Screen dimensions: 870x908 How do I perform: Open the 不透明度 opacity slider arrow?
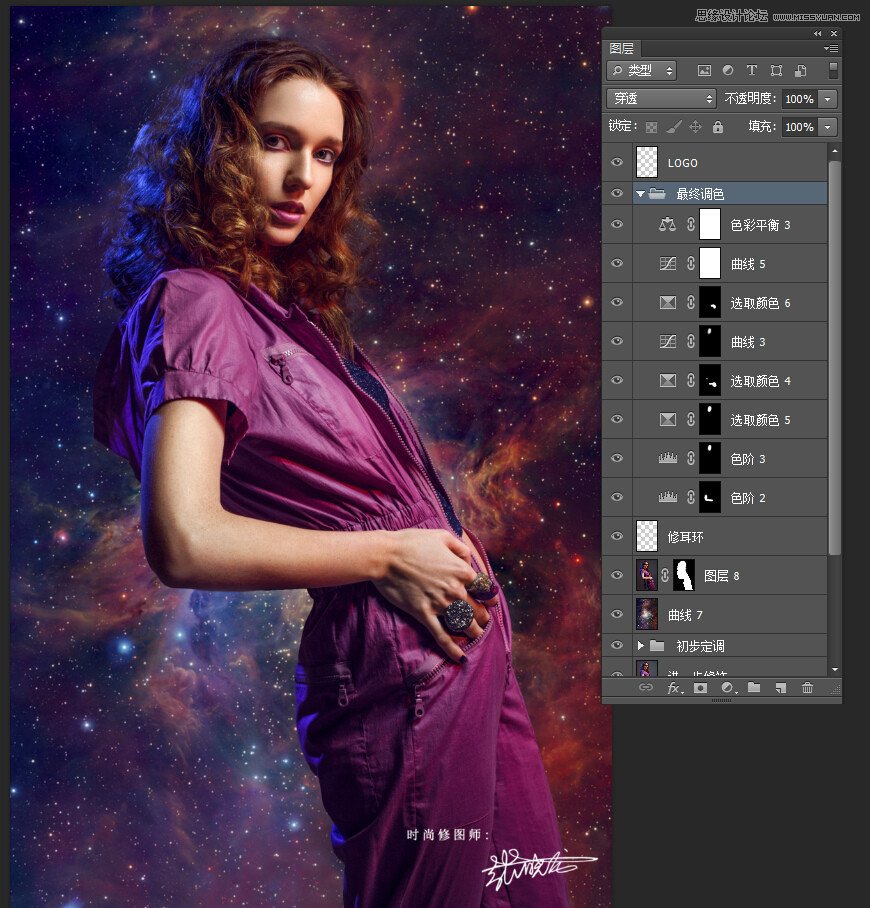coord(827,99)
